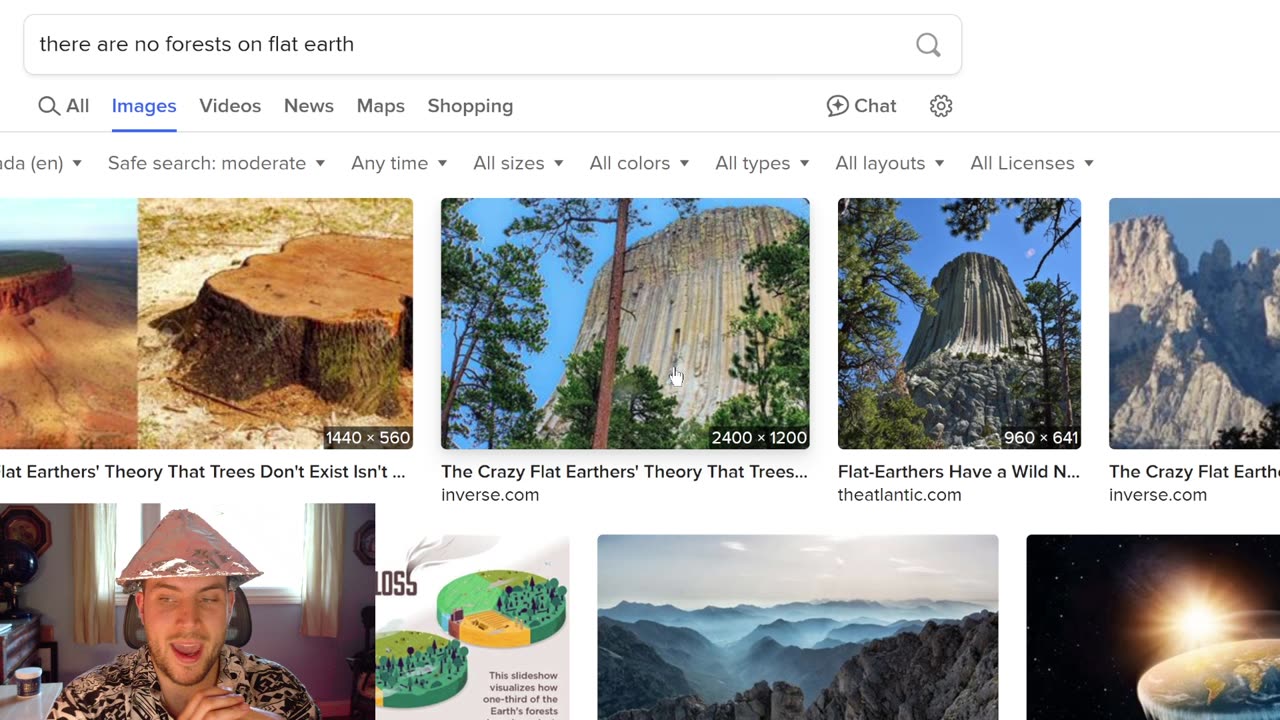The width and height of the screenshot is (1280, 720).
Task: Open the All layouts dropdown
Action: pyautogui.click(x=889, y=163)
